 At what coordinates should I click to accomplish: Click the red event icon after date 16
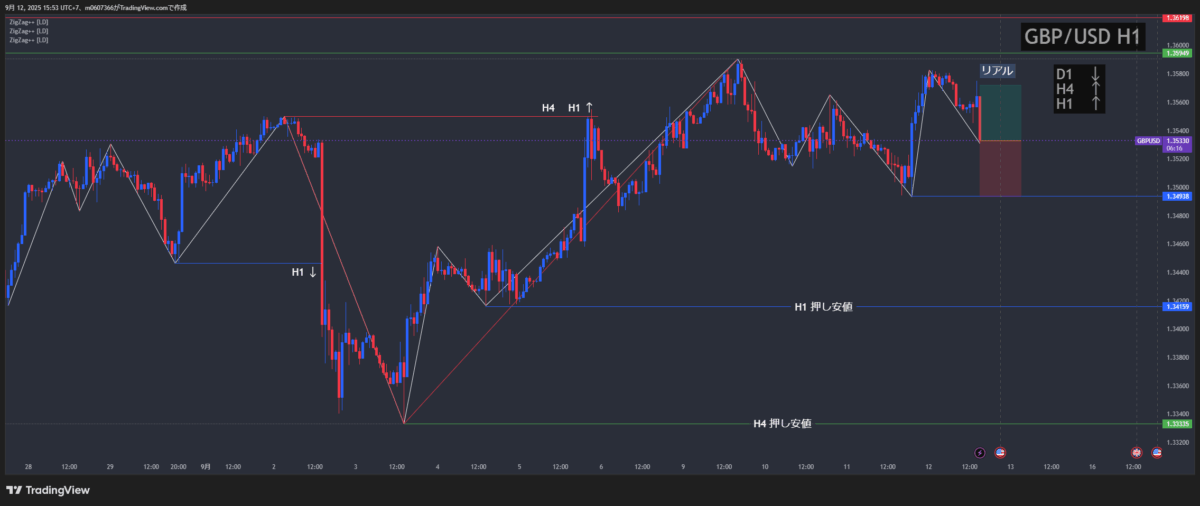point(1136,453)
